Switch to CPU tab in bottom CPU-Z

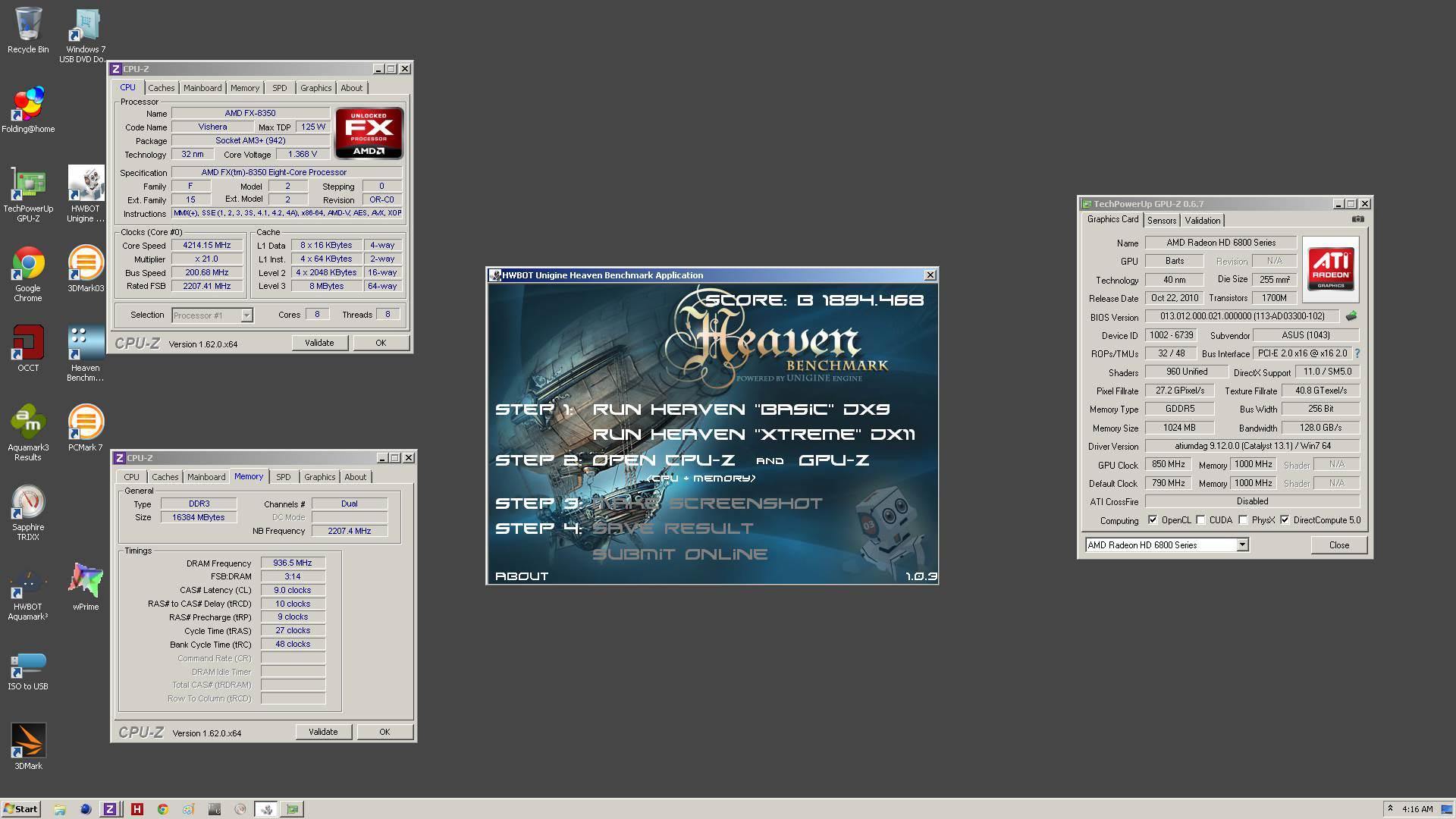click(x=131, y=477)
